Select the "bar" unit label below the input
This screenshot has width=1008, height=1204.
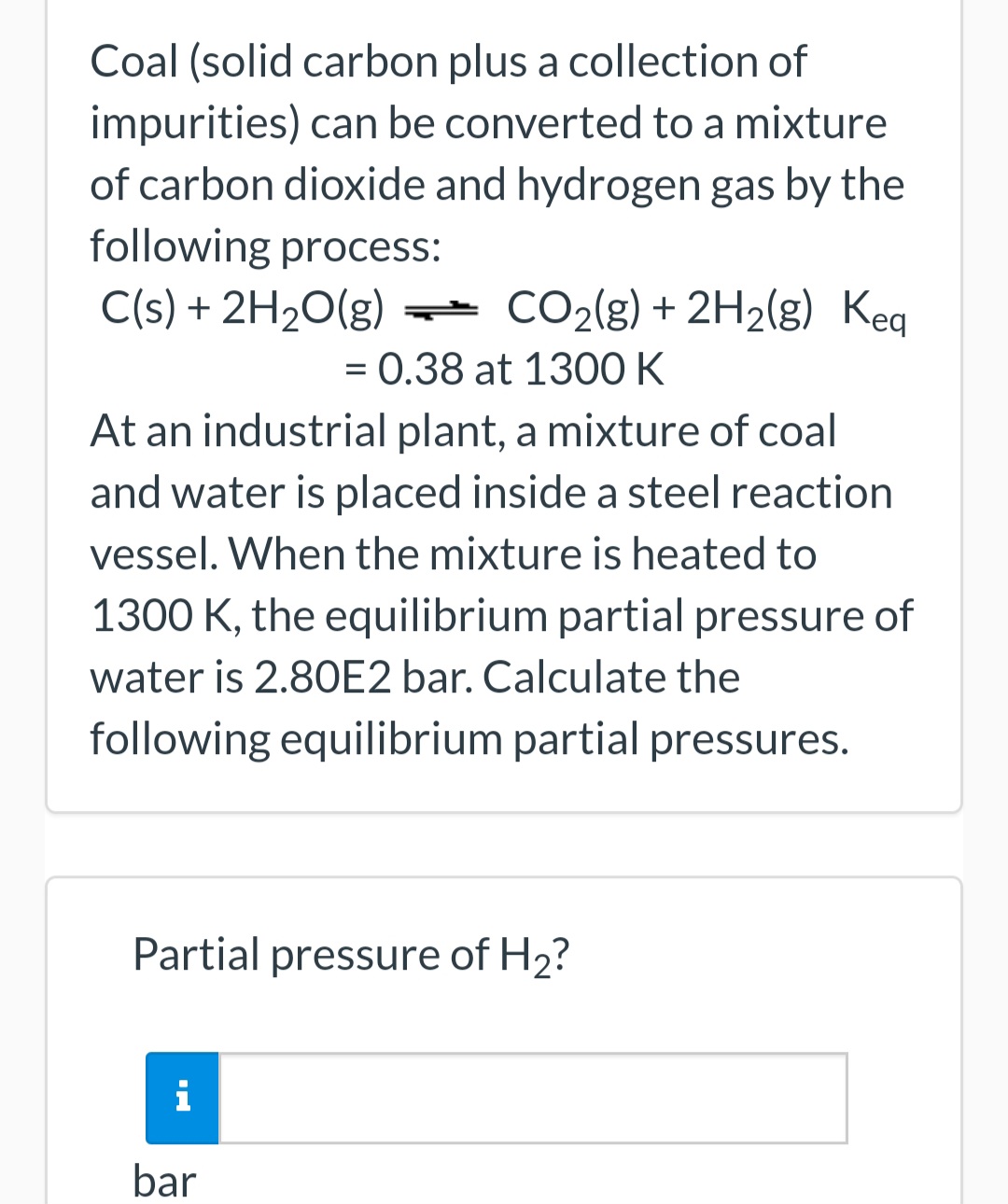pos(165,1180)
